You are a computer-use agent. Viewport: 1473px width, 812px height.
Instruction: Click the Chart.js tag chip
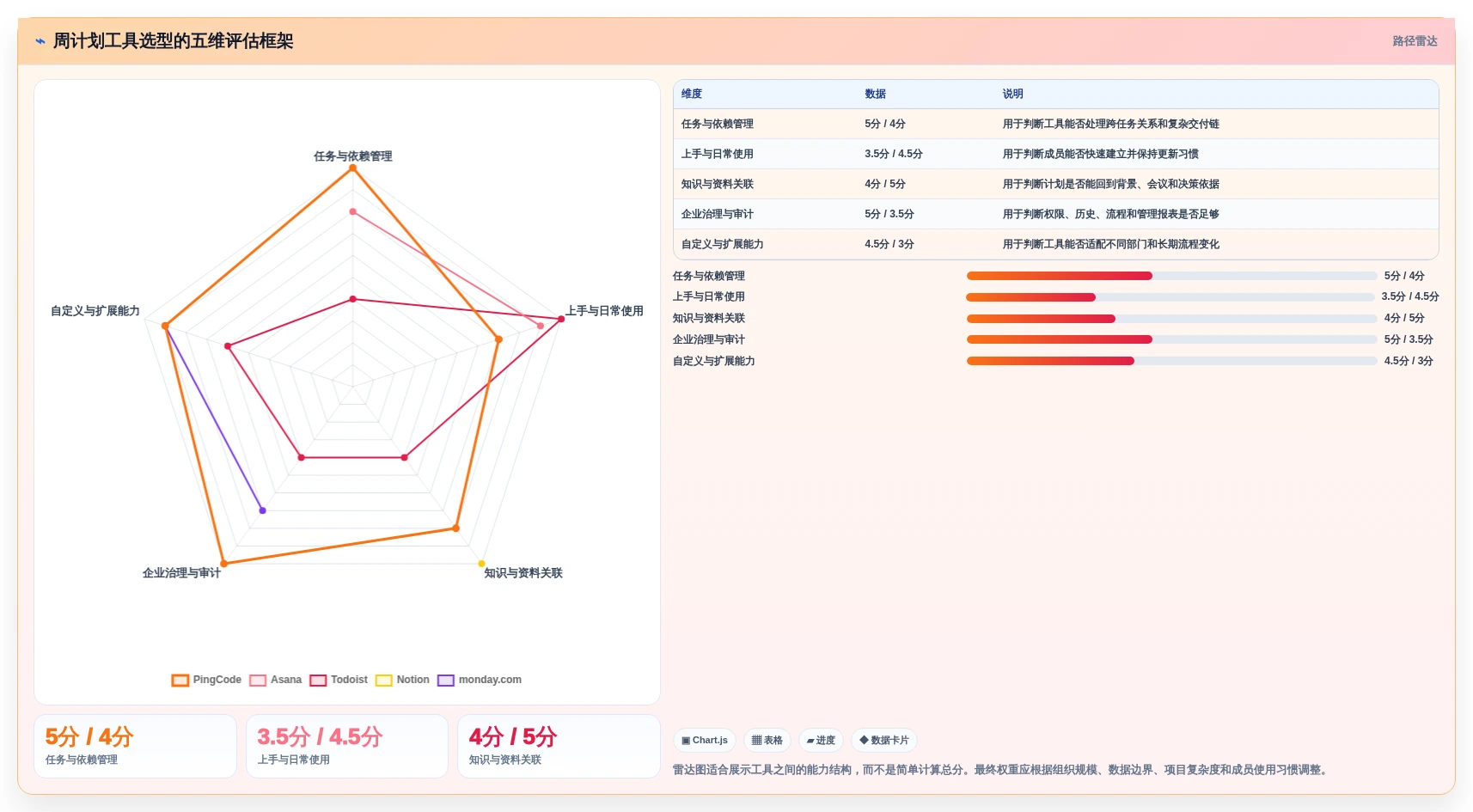pos(705,740)
